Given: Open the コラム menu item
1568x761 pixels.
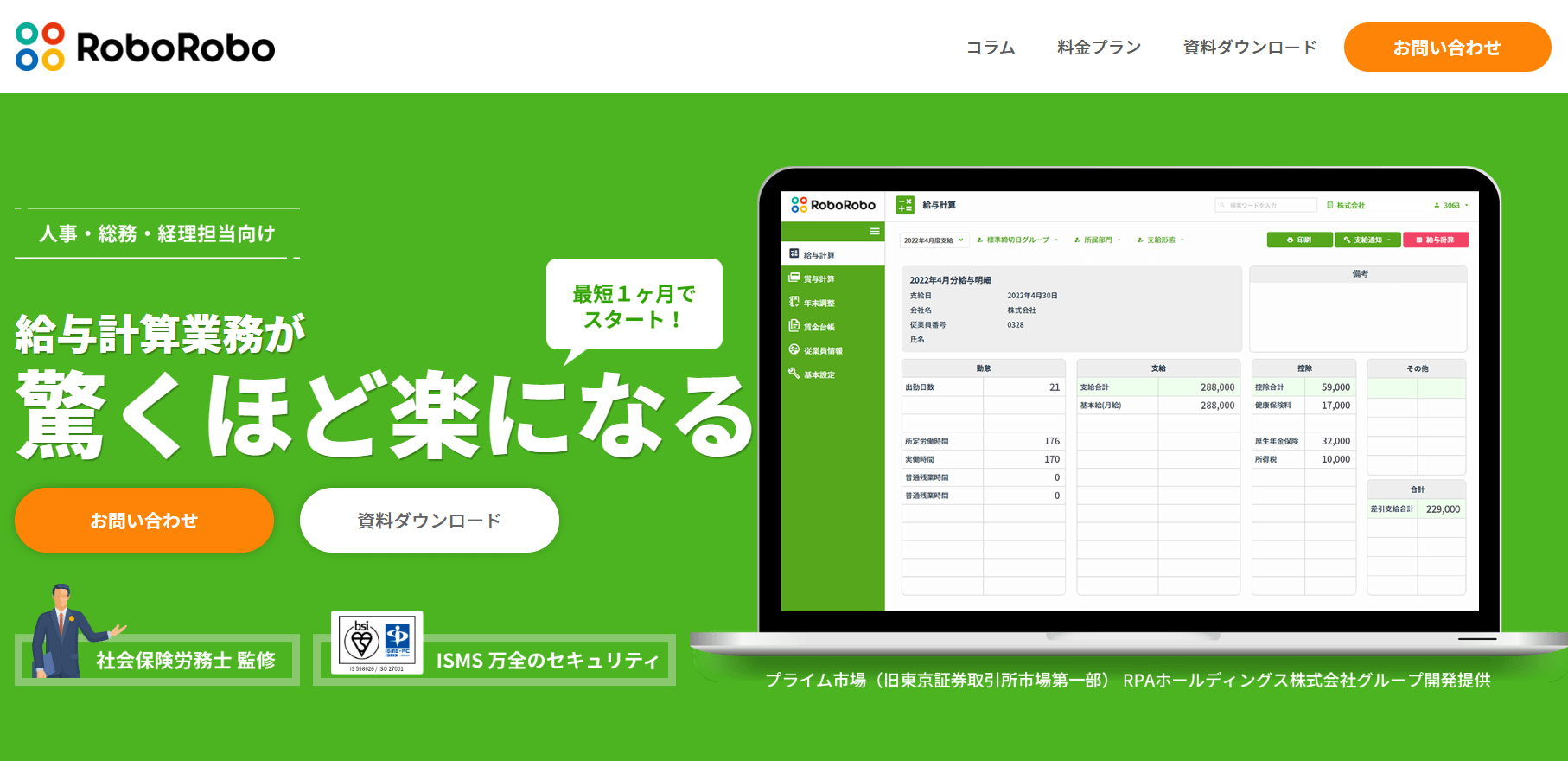Looking at the screenshot, I should click(x=991, y=48).
